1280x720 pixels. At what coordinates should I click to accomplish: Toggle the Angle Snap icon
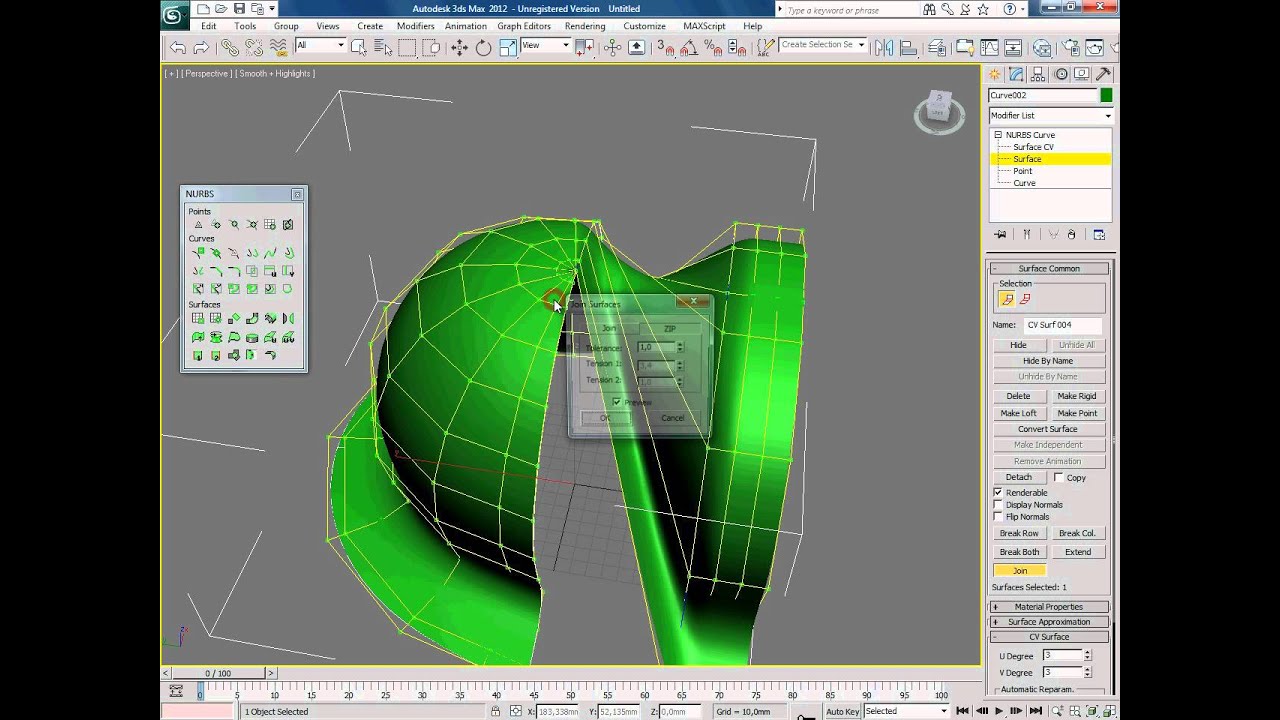point(689,47)
